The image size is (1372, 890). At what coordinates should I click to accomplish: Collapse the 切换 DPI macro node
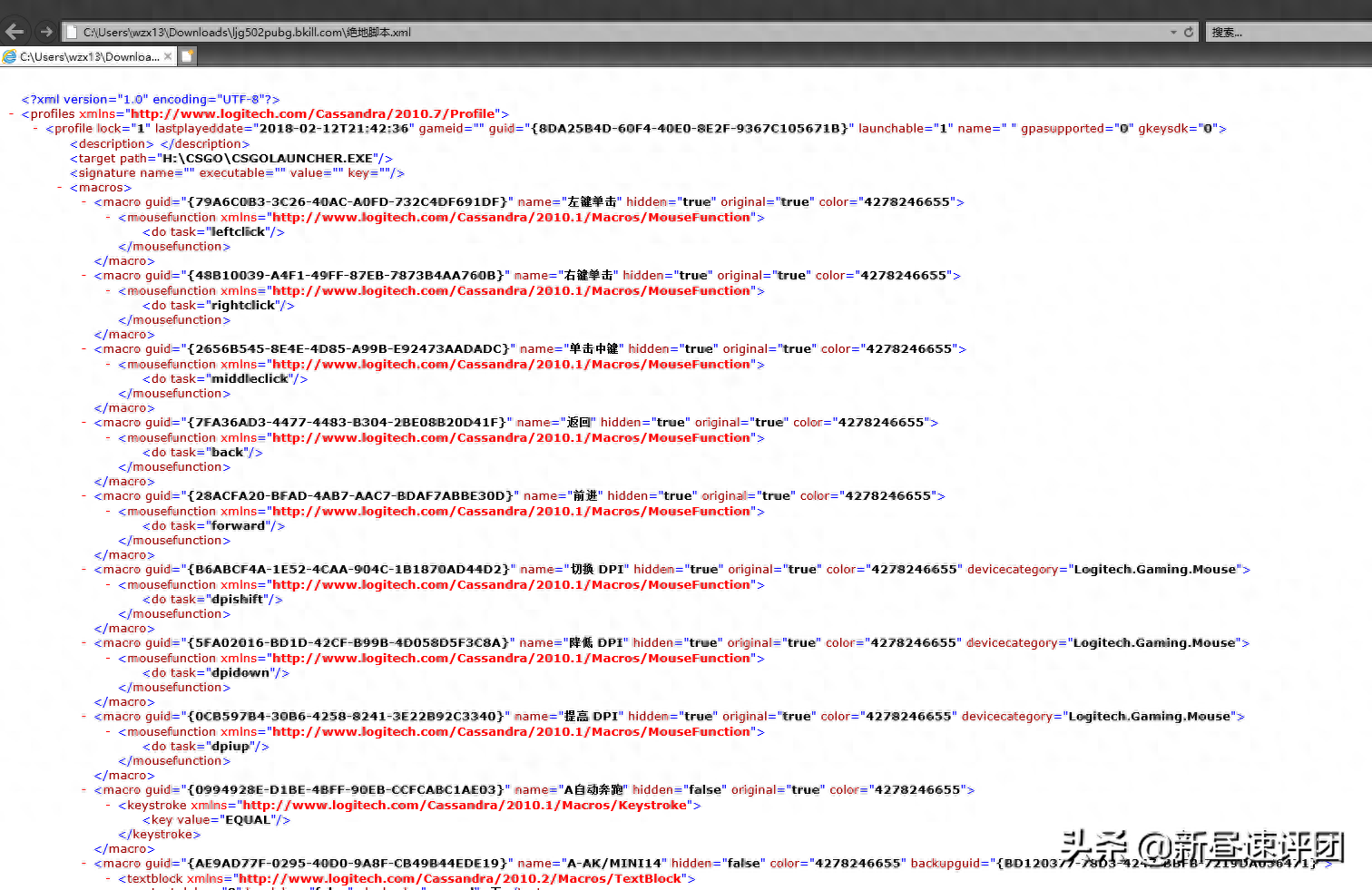84,570
